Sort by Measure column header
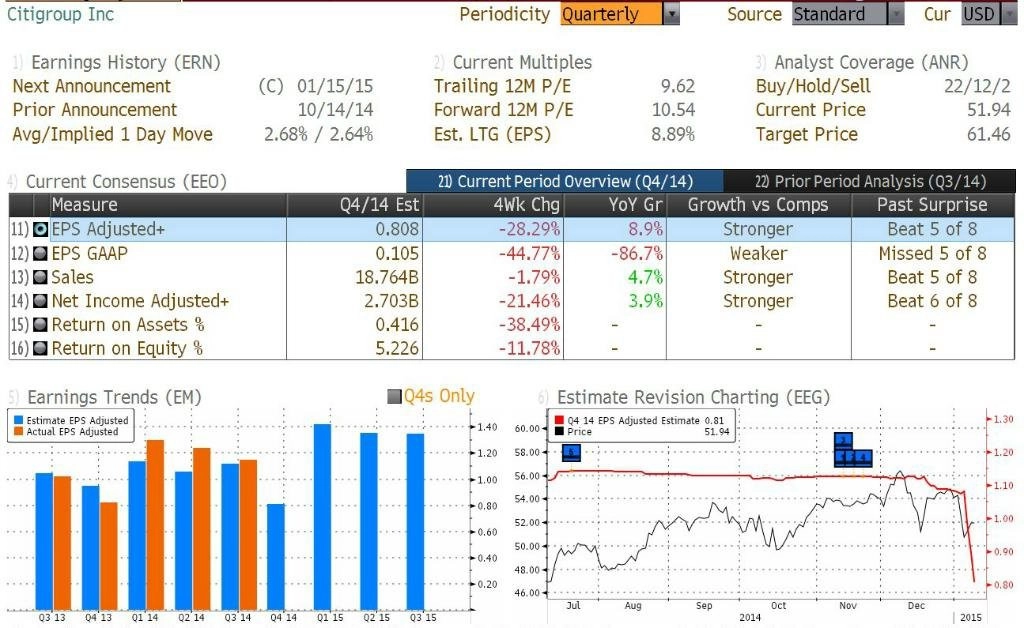The image size is (1024, 628). (x=168, y=205)
